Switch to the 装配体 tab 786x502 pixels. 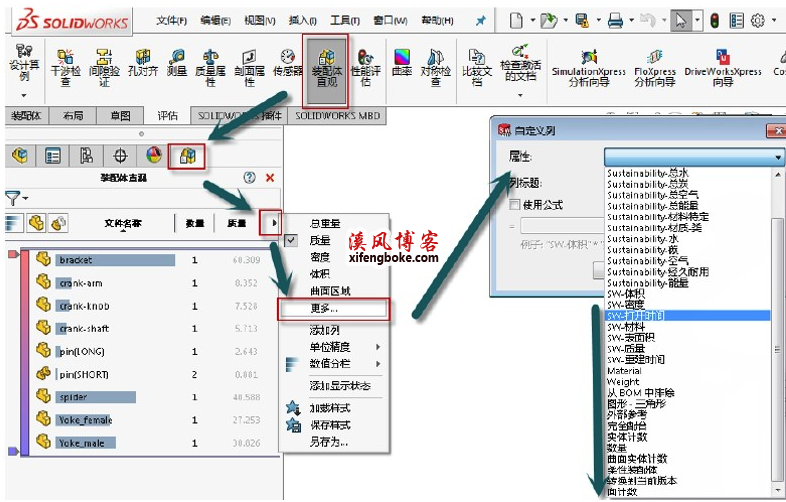26,116
